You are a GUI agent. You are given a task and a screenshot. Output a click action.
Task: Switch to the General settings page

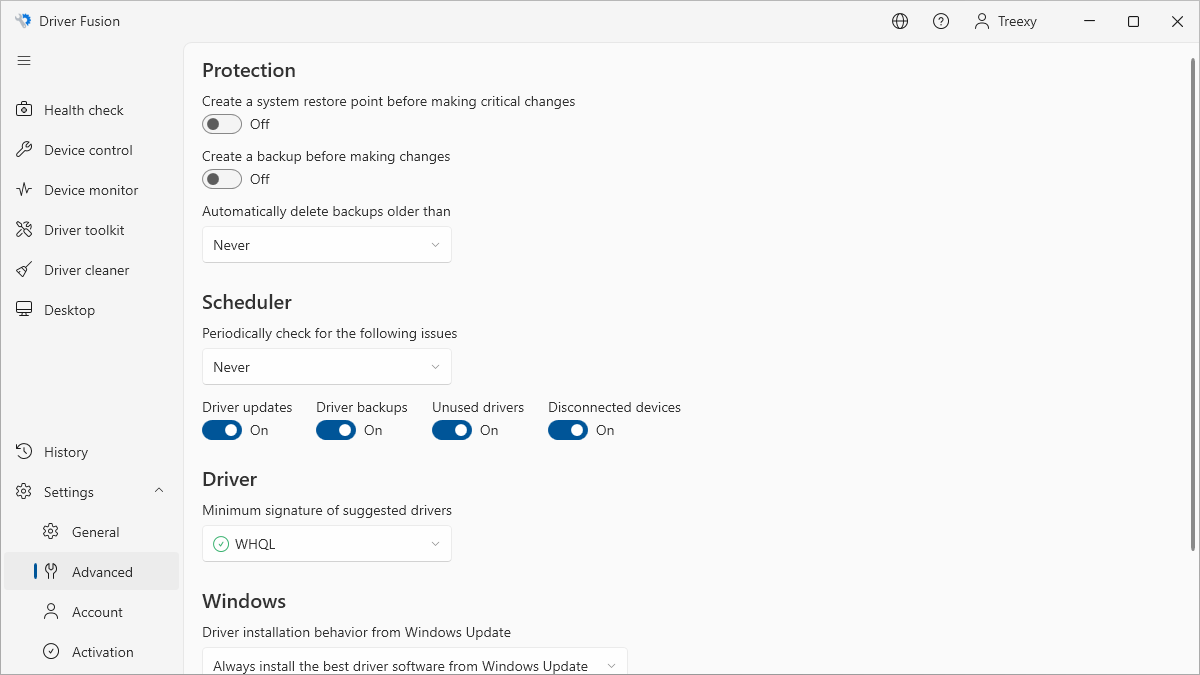coord(95,532)
